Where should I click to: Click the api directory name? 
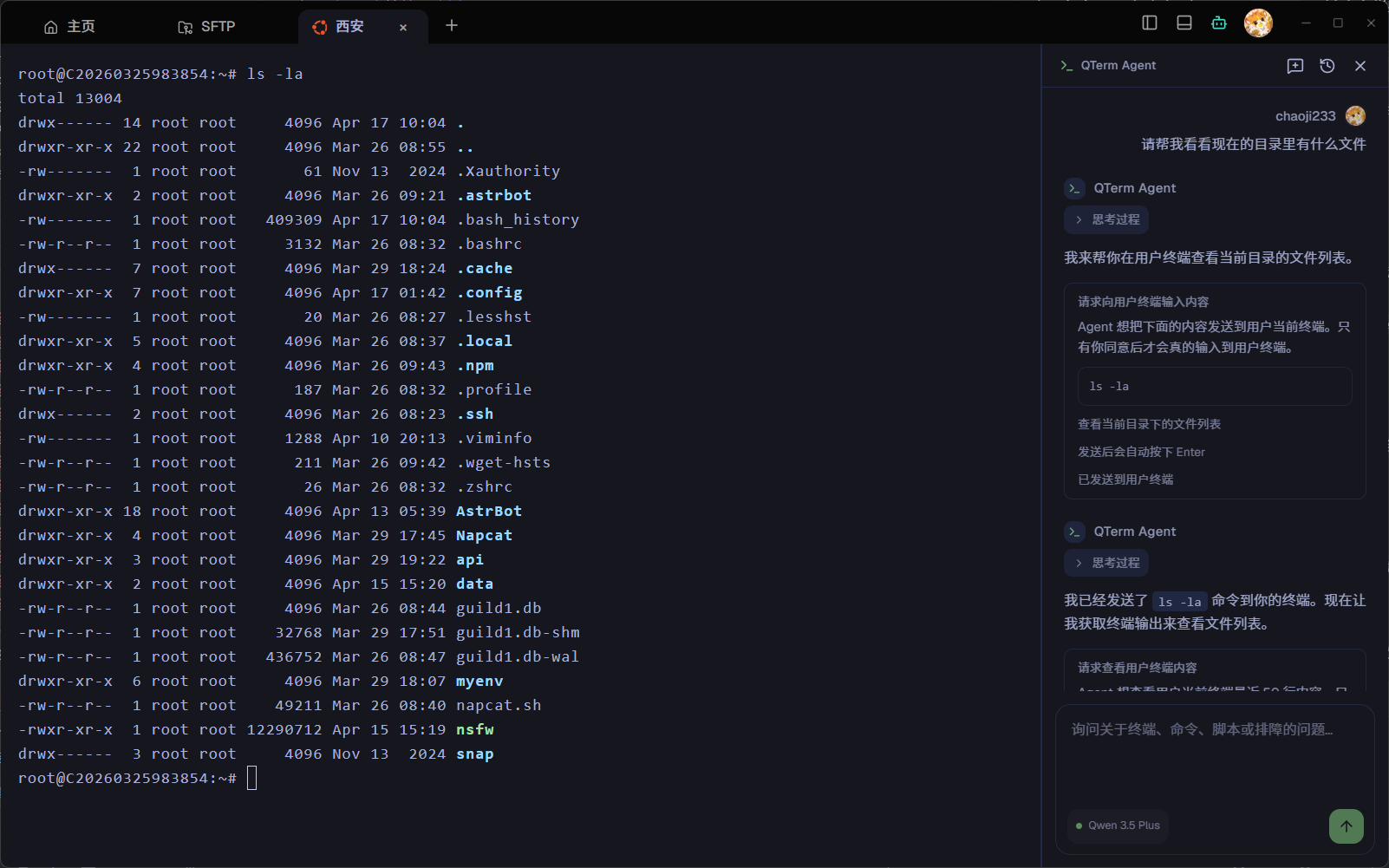[470, 560]
